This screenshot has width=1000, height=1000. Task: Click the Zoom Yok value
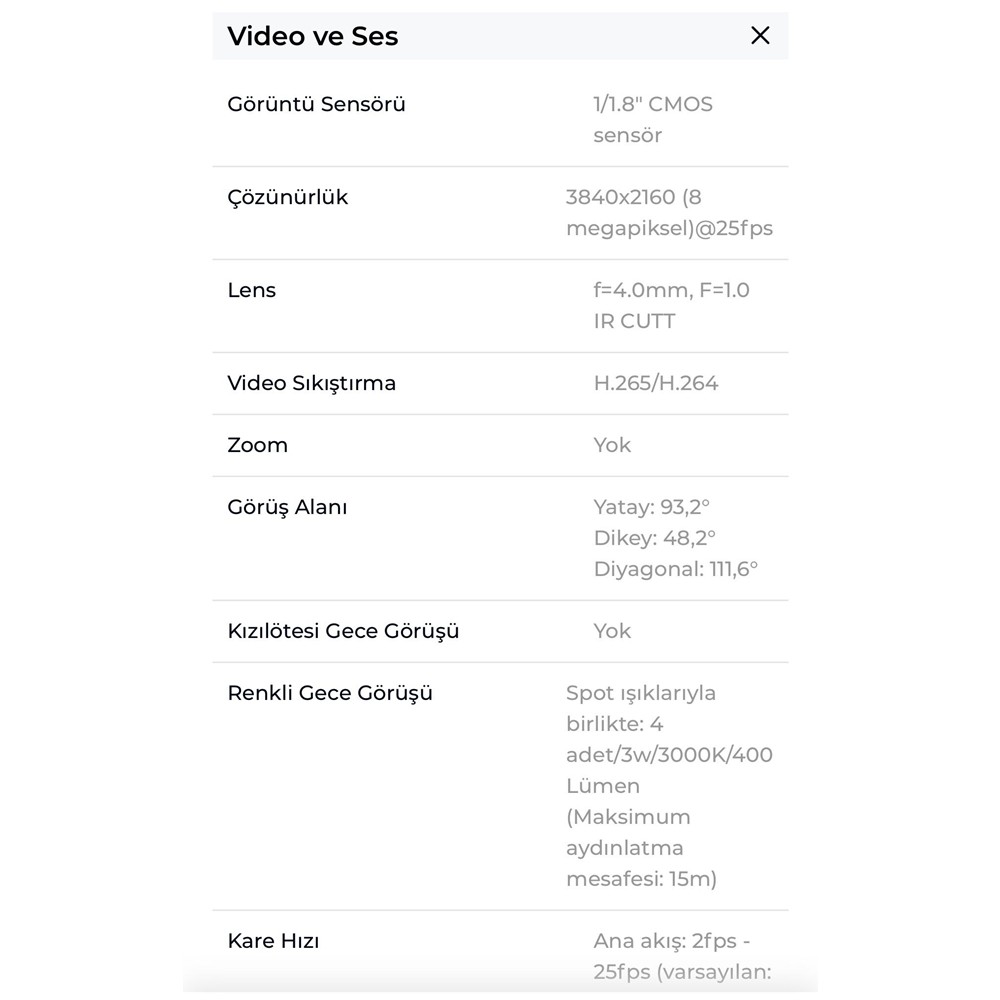click(612, 445)
